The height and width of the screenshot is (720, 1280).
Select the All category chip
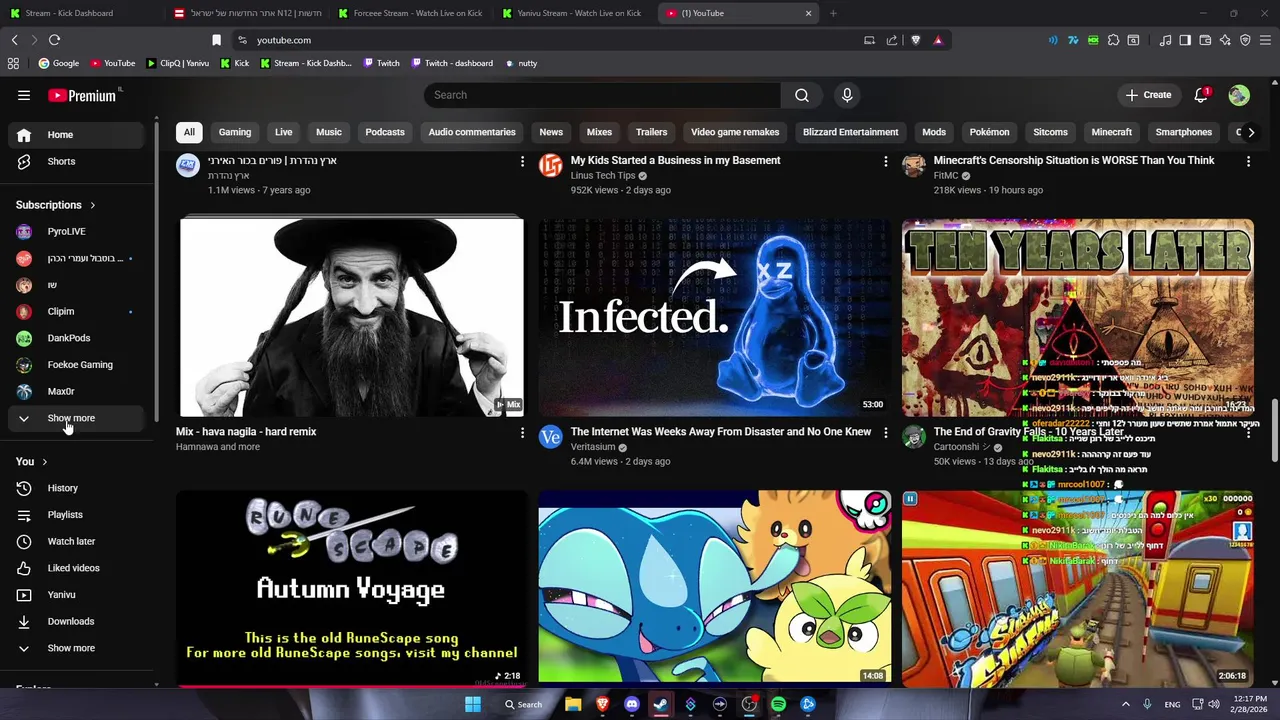[x=189, y=132]
